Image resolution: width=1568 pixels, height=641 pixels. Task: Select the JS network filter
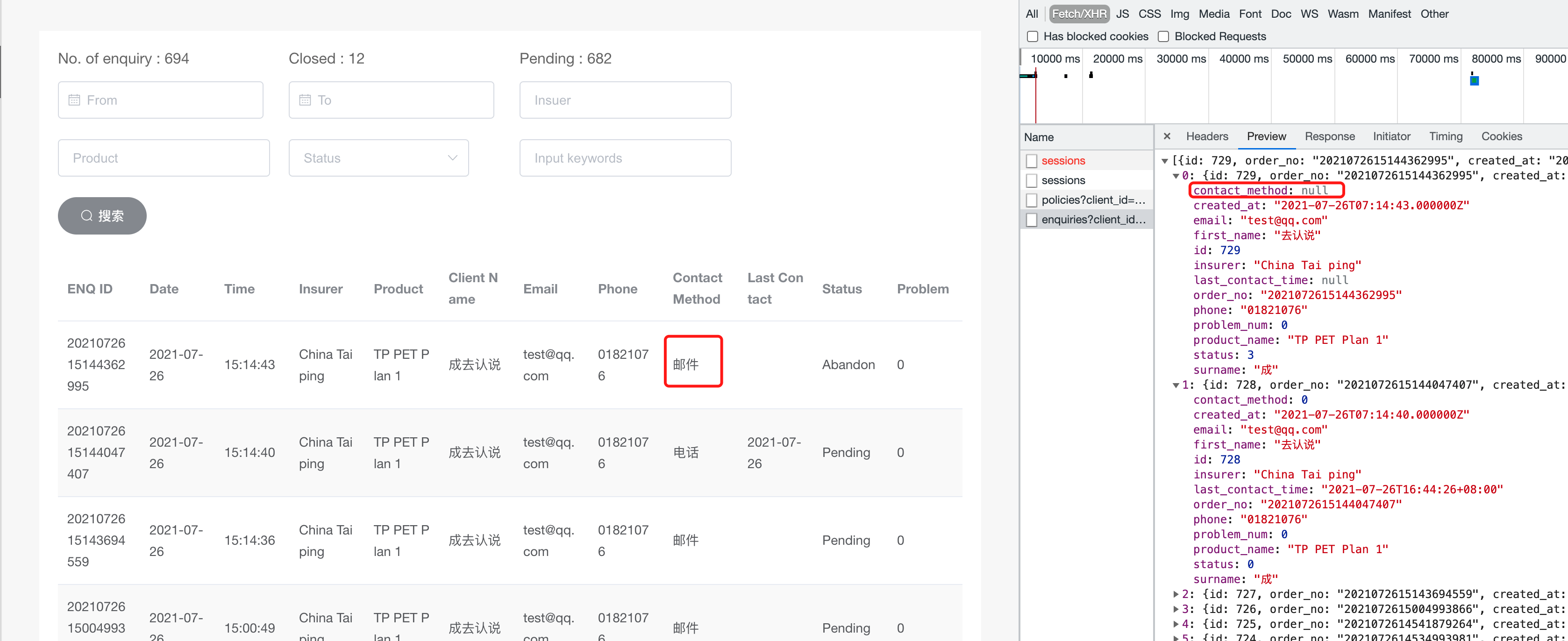pyautogui.click(x=1122, y=14)
